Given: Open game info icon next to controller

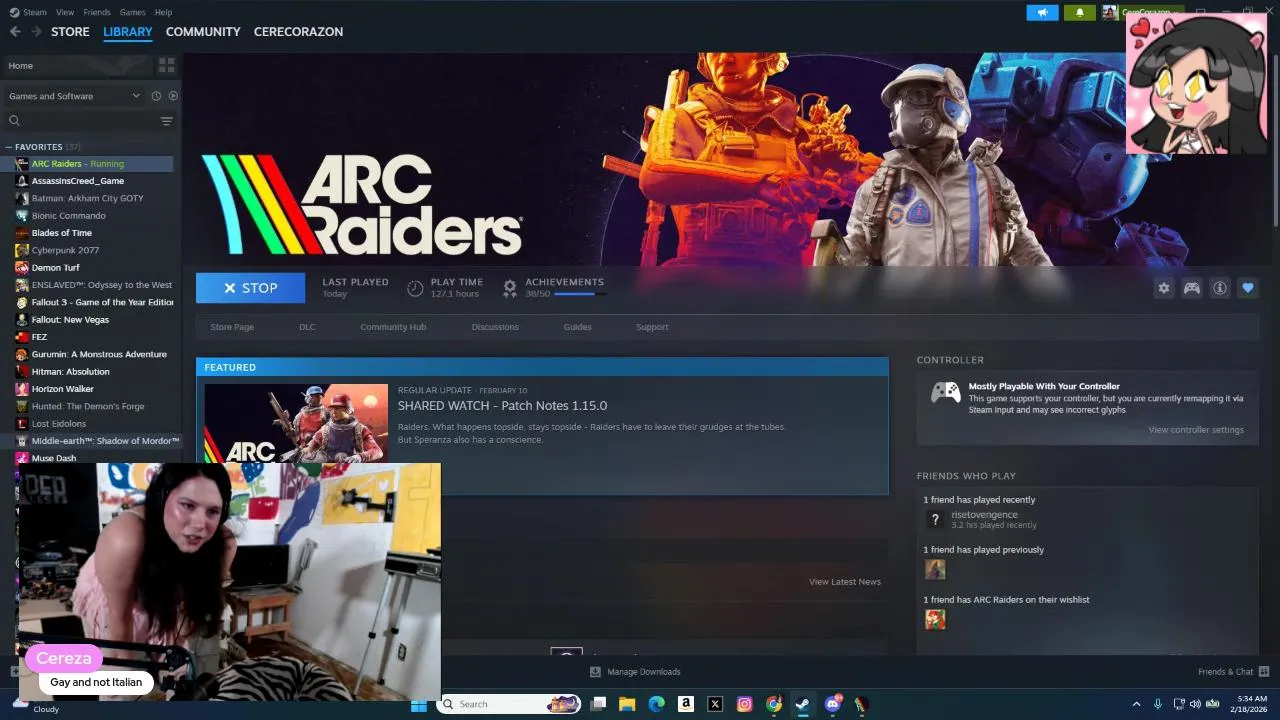Looking at the screenshot, I should click(1220, 288).
